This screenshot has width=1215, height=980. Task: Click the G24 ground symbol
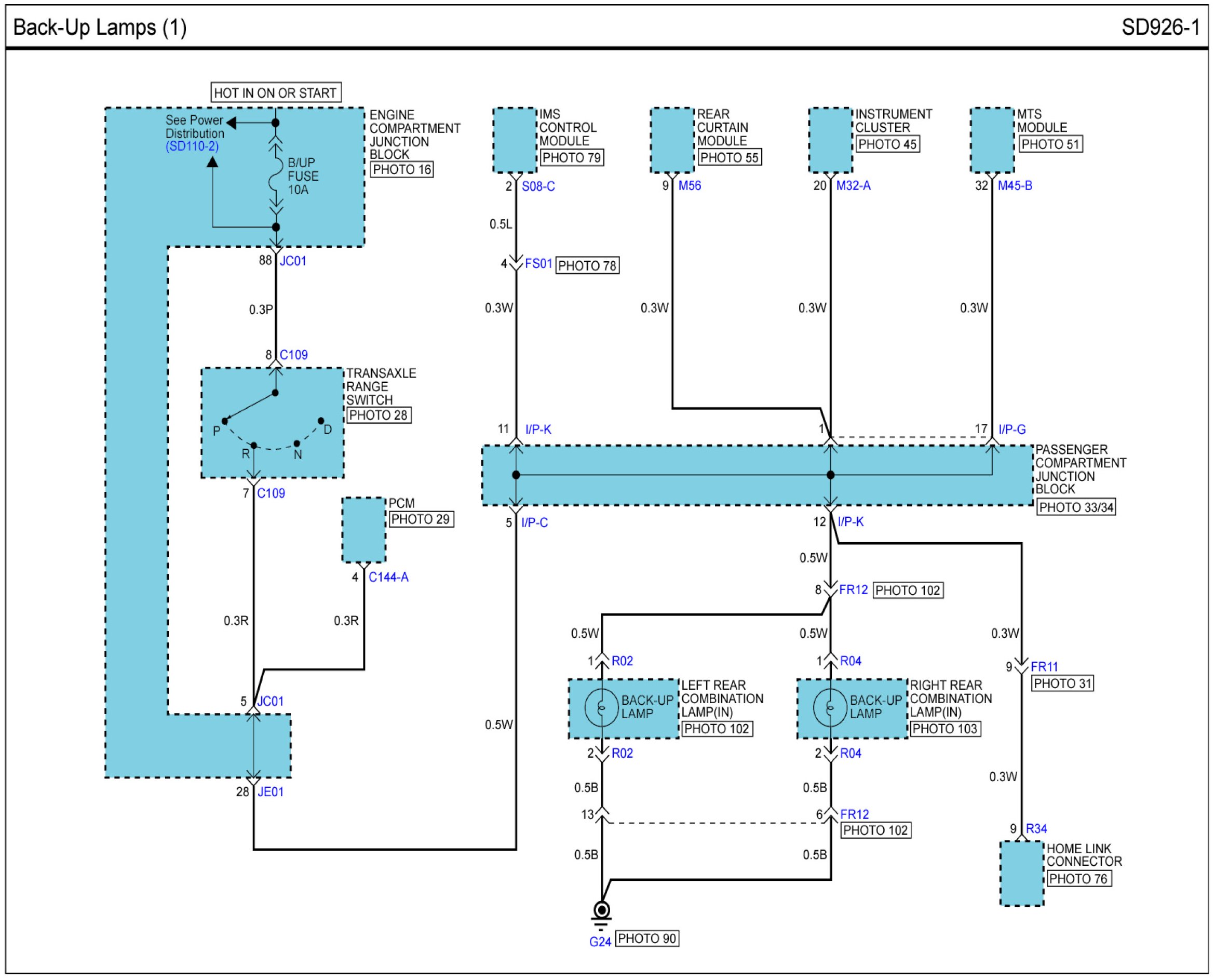pos(602,910)
